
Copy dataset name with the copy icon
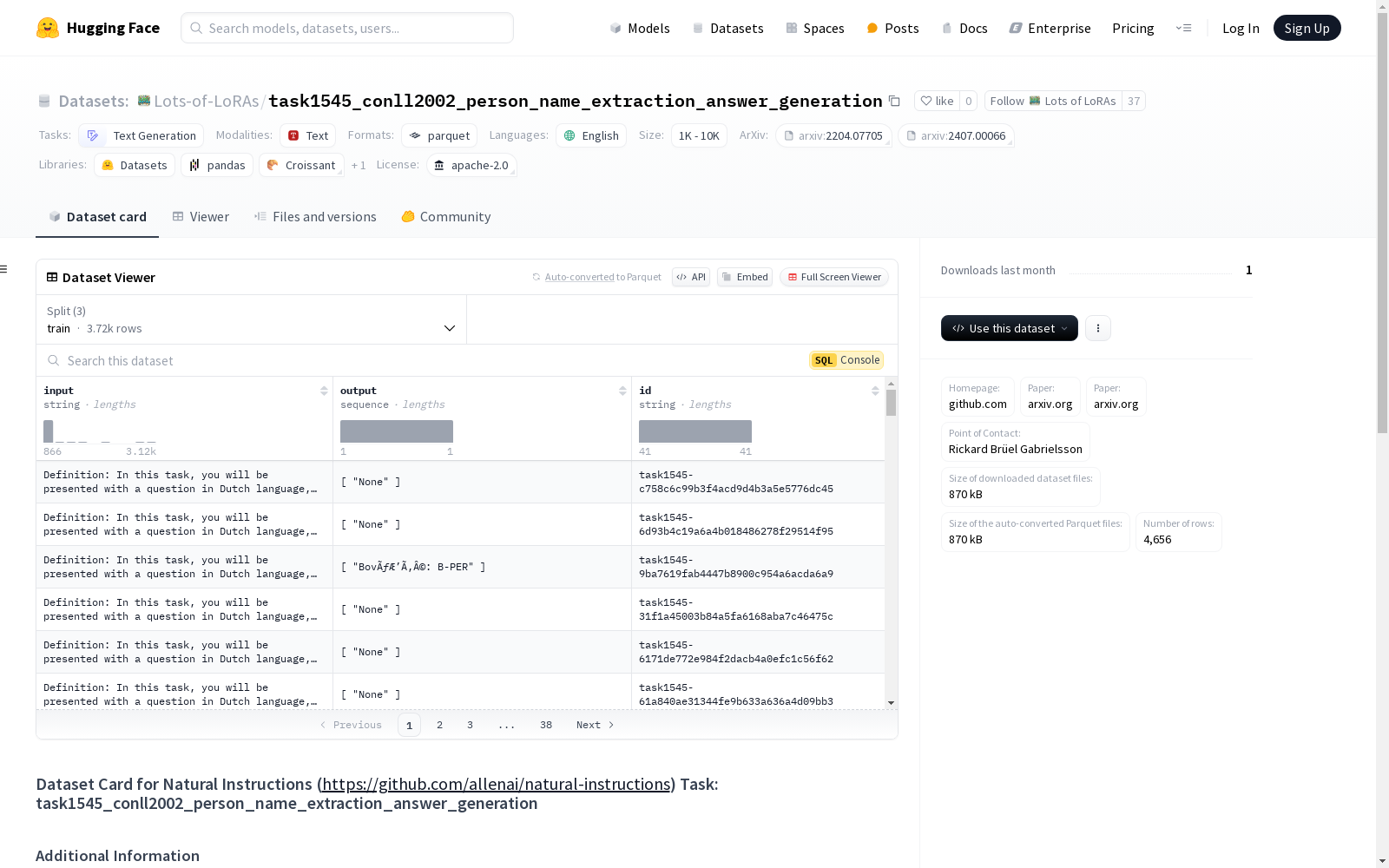click(894, 101)
